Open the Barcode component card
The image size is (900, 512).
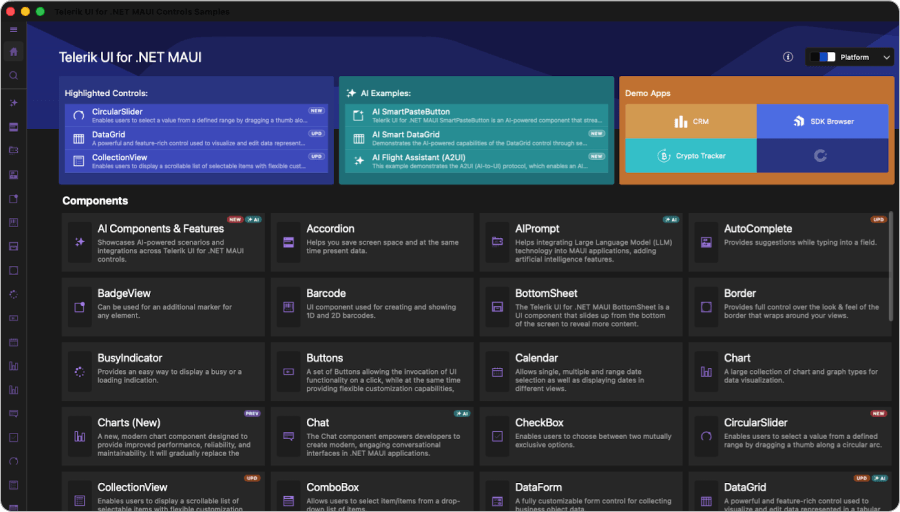372,307
